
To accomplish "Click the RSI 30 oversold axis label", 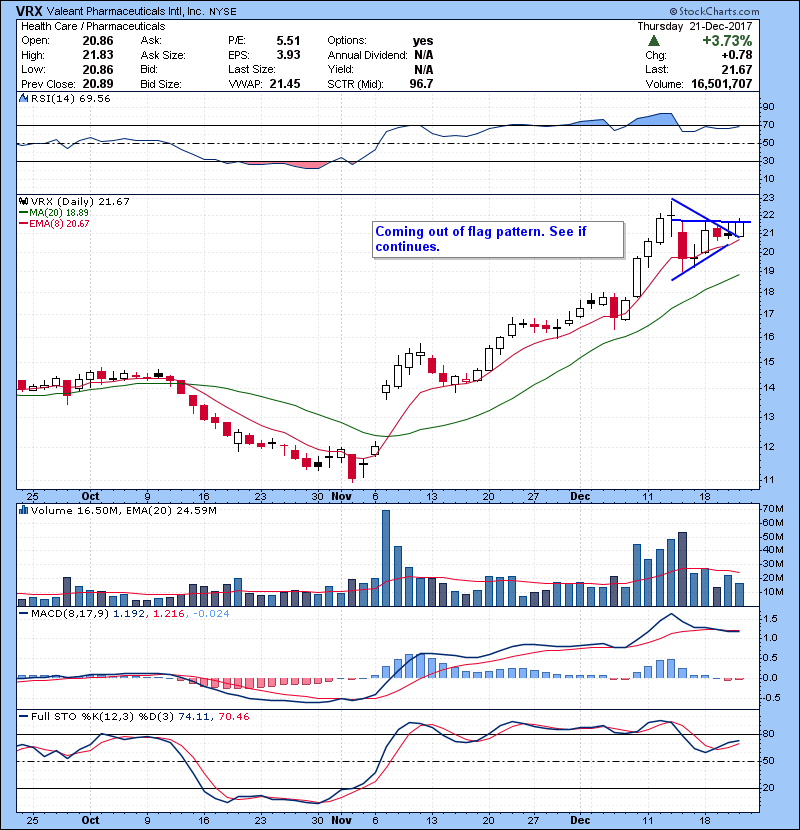I will tap(768, 161).
